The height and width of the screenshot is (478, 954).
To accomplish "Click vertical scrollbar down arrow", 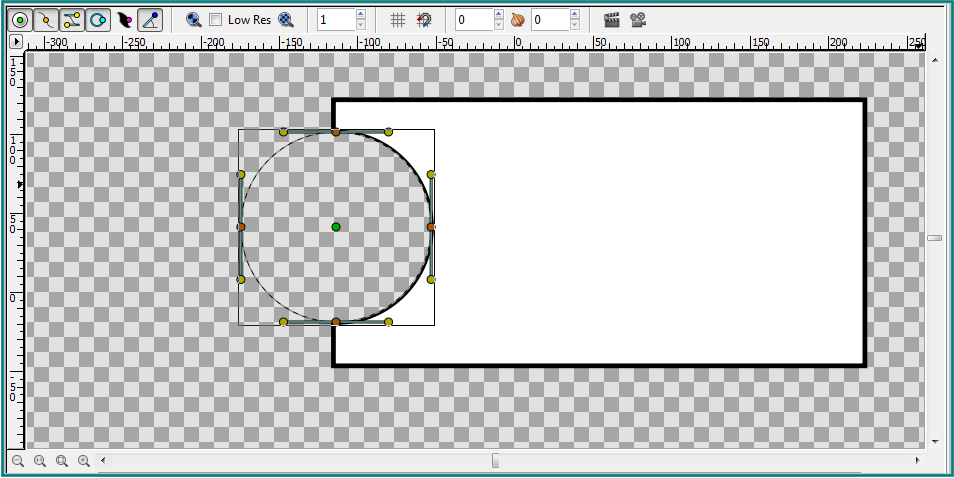I will pos(935,441).
